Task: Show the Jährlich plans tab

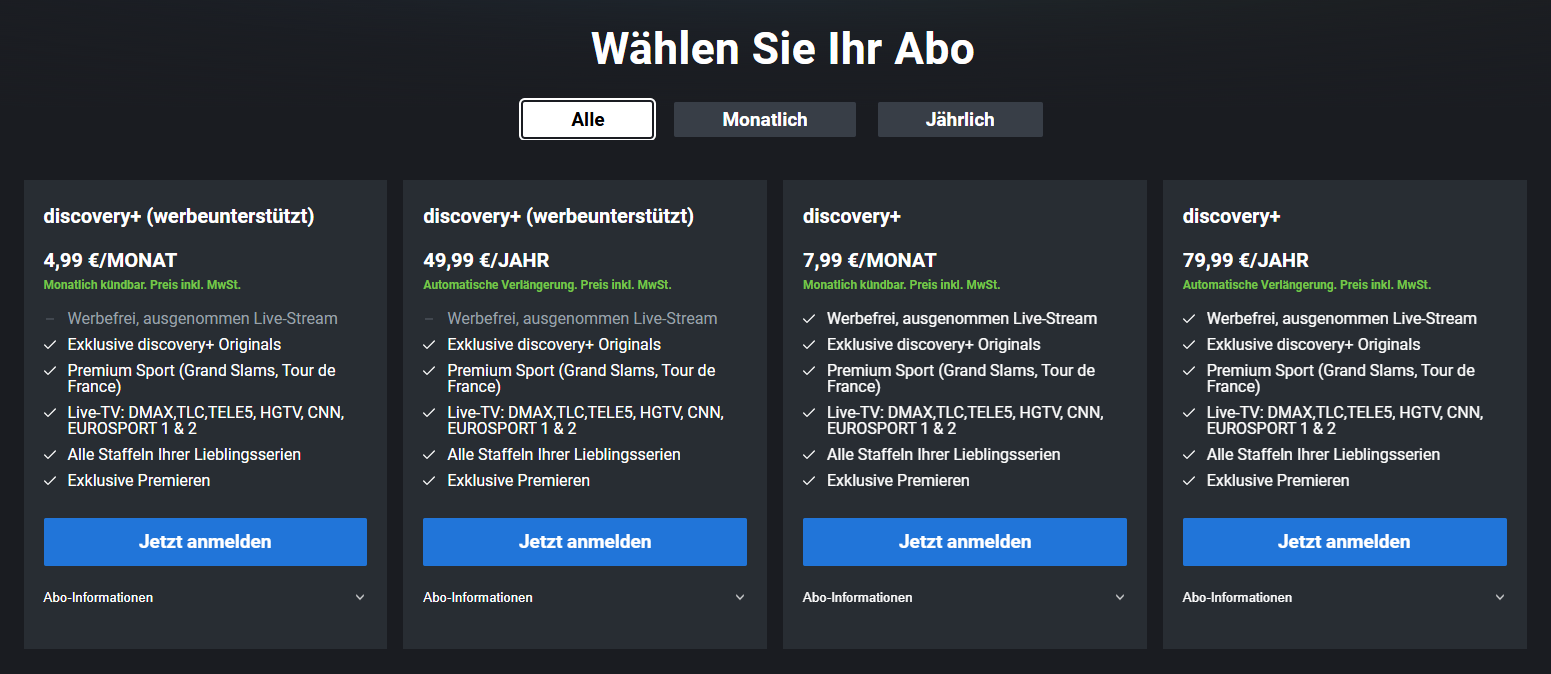Action: tap(960, 119)
